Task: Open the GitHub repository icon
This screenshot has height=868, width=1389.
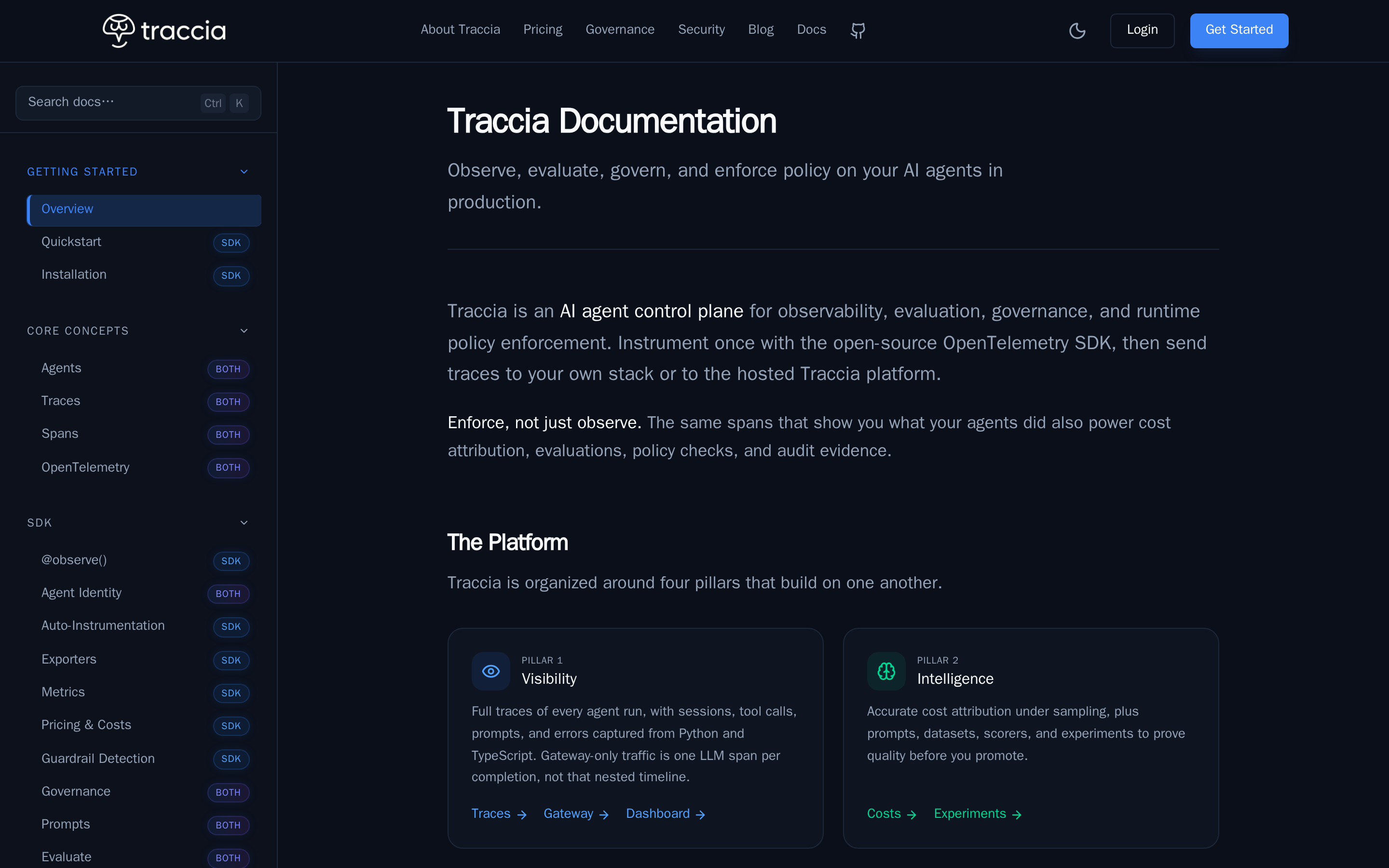Action: (858, 30)
